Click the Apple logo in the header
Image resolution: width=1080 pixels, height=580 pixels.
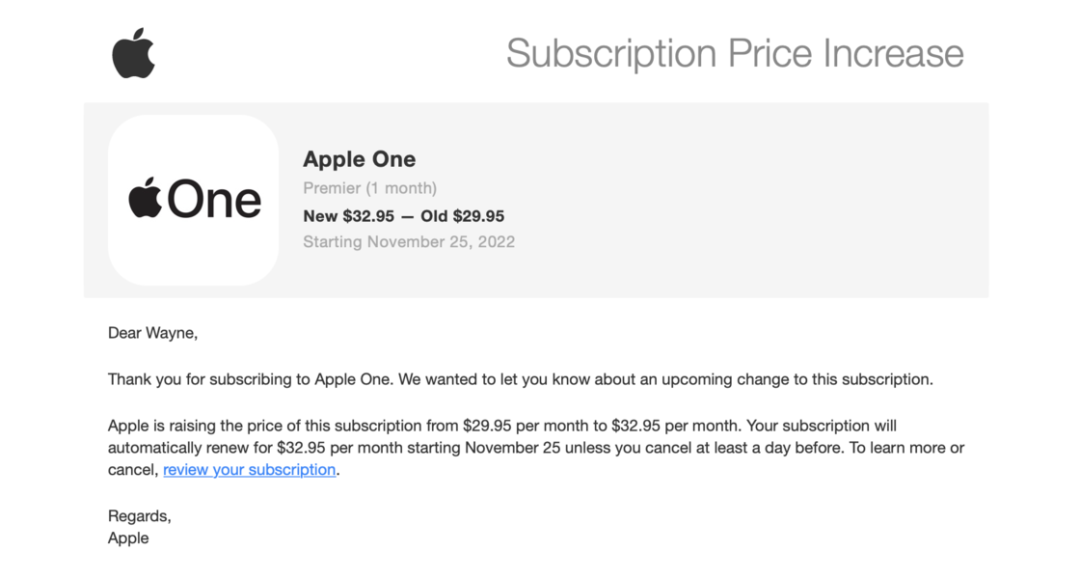[x=133, y=53]
